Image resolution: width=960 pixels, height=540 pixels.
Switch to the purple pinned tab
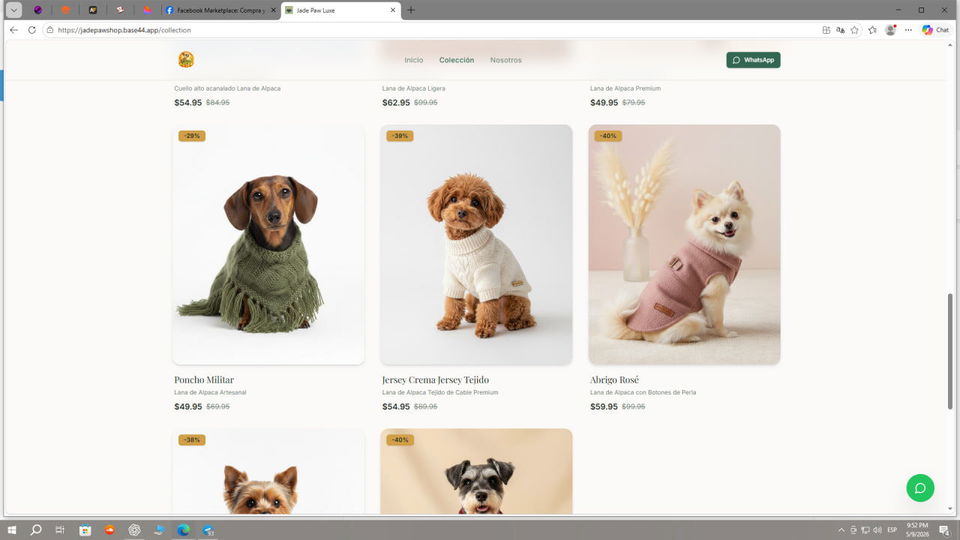click(x=38, y=10)
